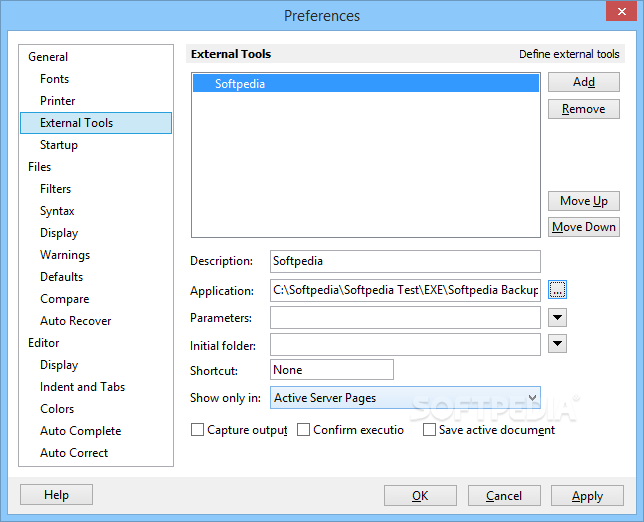Remove the selected external tool
This screenshot has height=522, width=644.
(584, 109)
